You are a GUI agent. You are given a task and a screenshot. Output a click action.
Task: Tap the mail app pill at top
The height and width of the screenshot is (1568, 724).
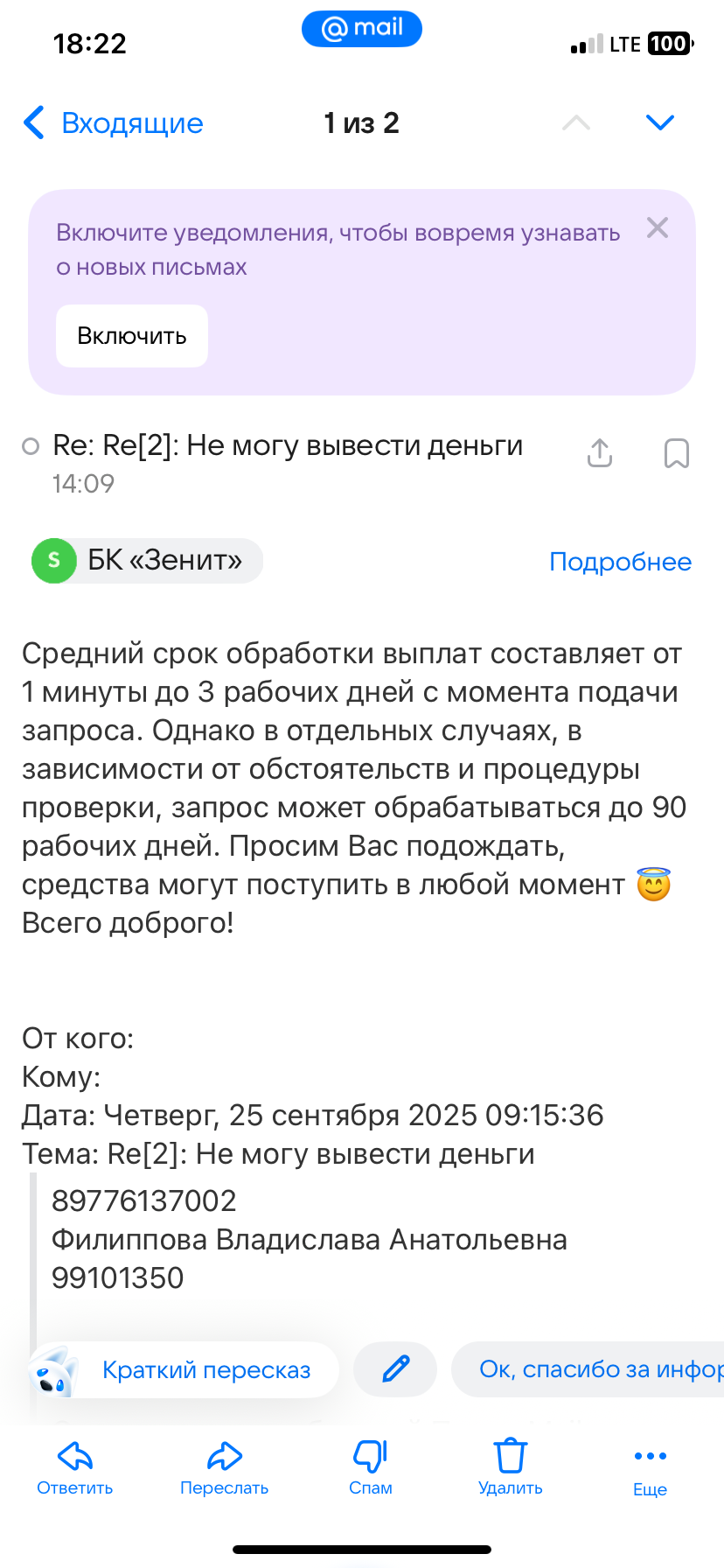click(x=362, y=29)
